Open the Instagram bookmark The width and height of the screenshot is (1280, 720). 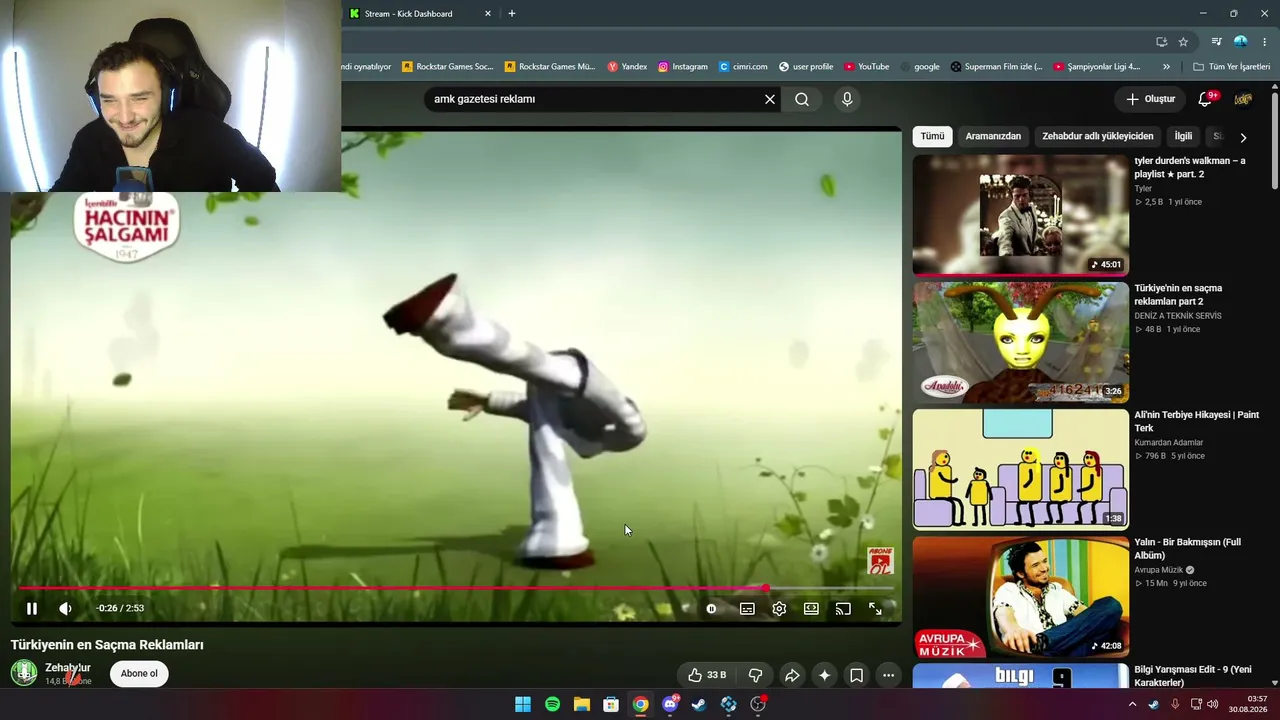point(683,67)
